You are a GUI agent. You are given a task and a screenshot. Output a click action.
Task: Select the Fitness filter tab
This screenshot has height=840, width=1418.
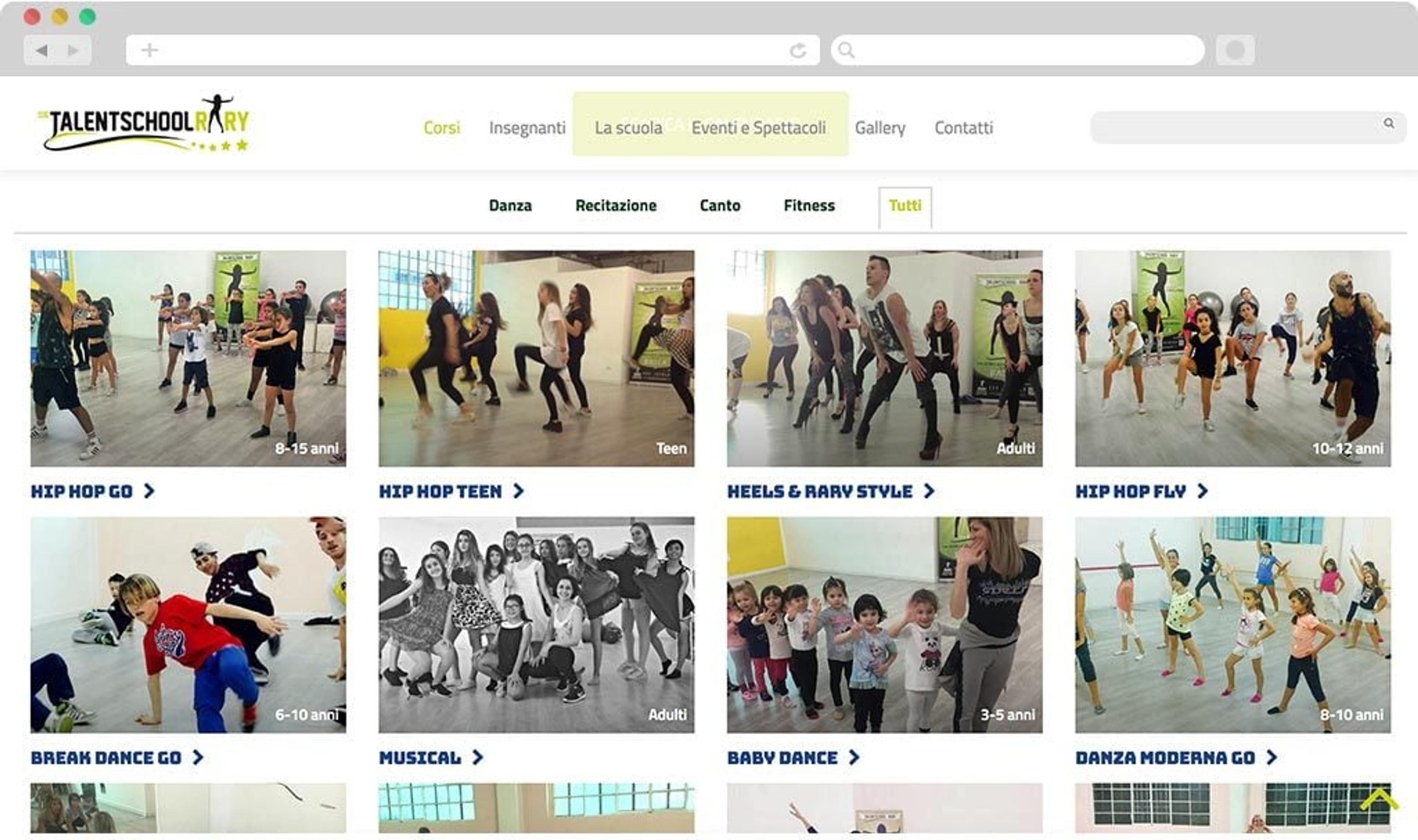point(809,205)
